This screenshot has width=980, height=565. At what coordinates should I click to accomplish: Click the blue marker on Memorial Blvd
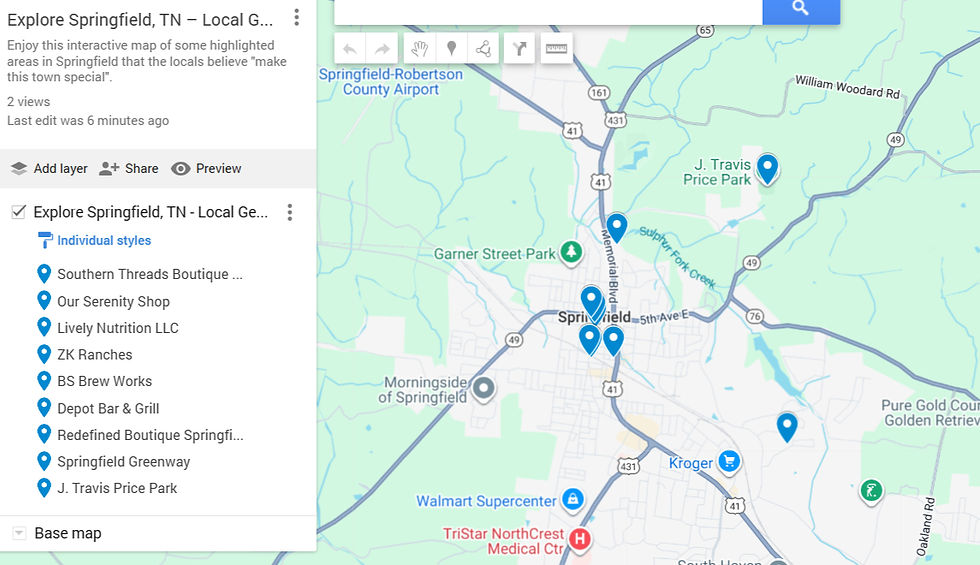tap(616, 227)
